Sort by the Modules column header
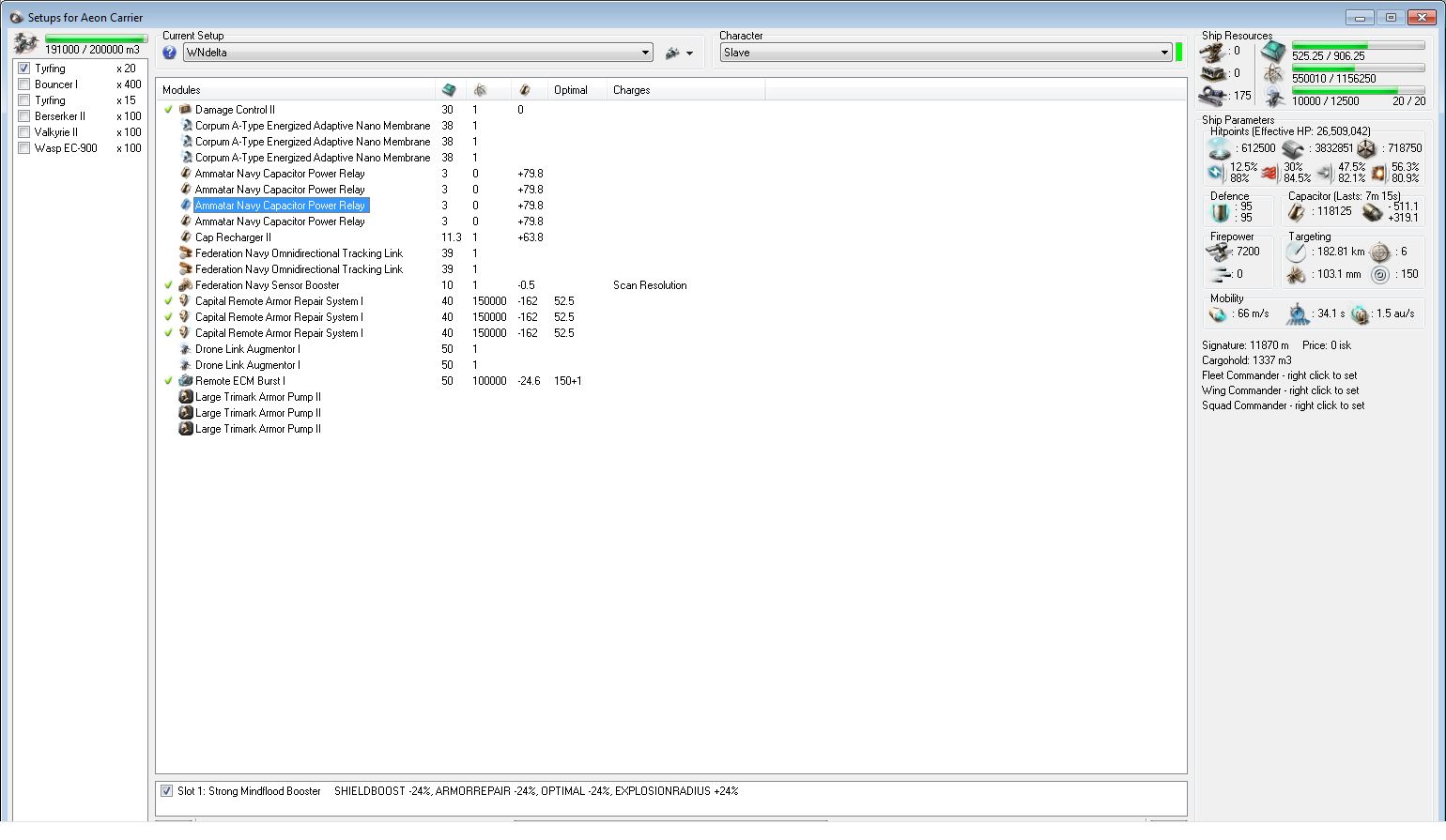Screen dimensions: 1446x840 296,90
